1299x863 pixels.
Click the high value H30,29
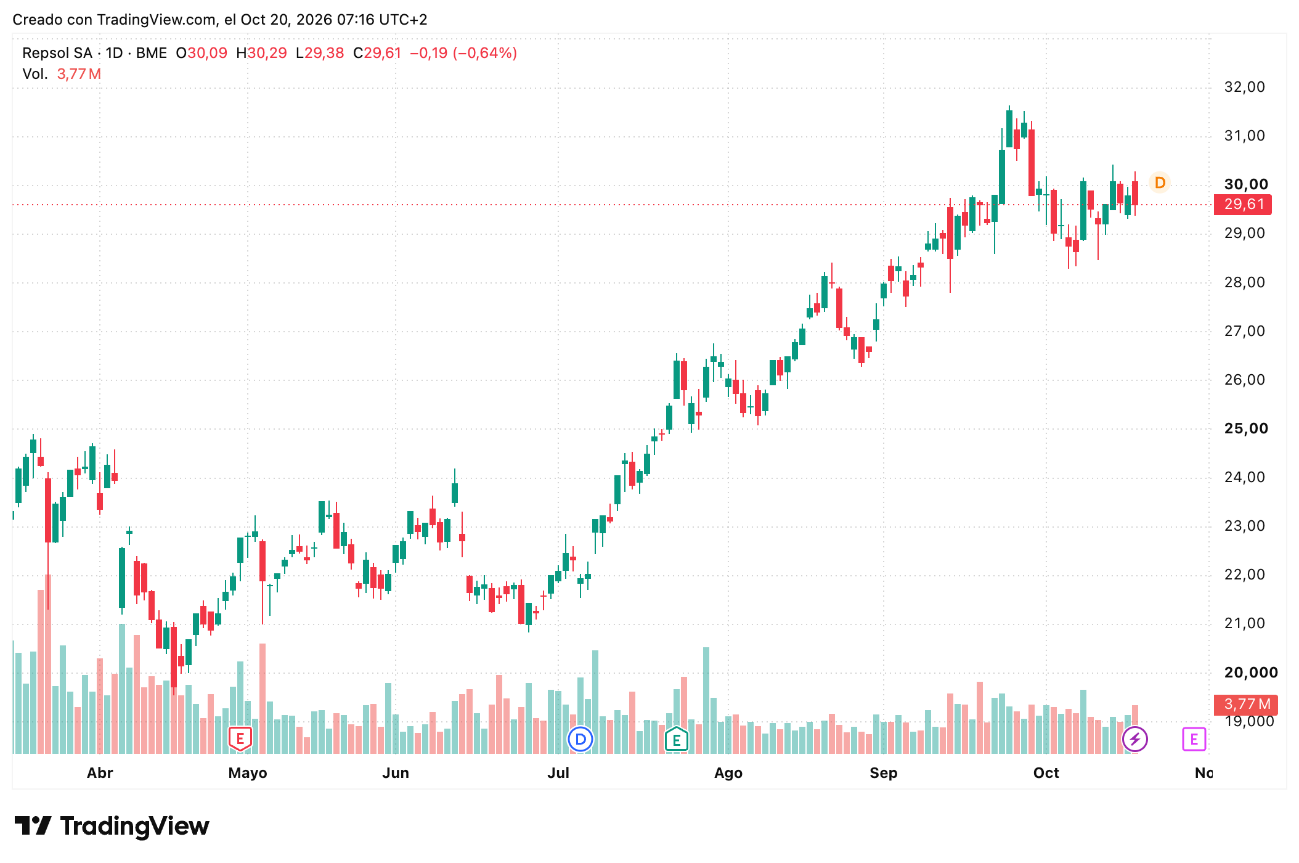tap(262, 53)
